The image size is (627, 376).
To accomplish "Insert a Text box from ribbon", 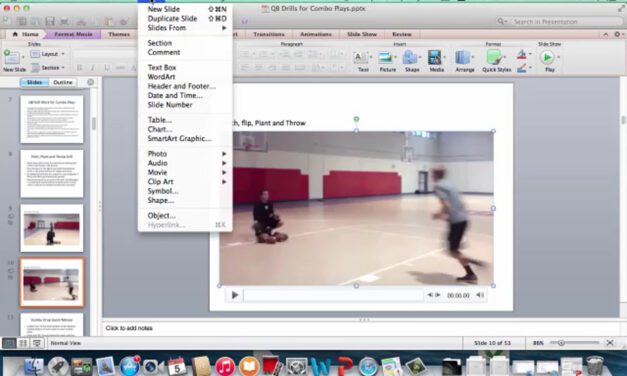I will pyautogui.click(x=361, y=58).
